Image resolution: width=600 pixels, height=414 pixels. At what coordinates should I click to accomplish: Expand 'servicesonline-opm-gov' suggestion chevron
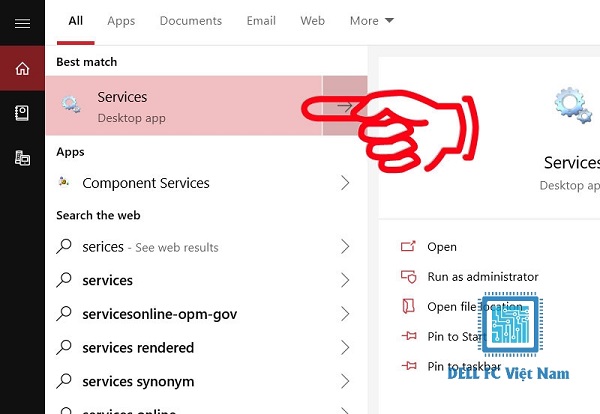(345, 314)
